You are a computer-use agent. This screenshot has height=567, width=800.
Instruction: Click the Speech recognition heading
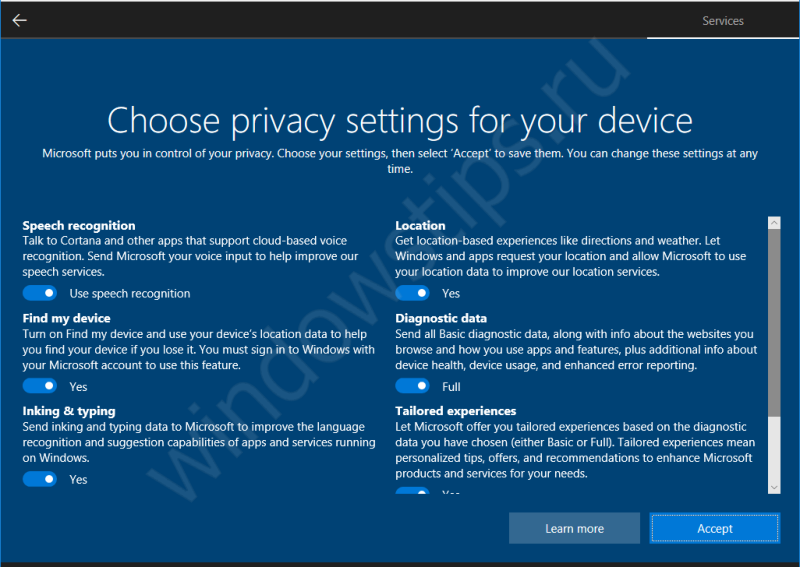coord(79,226)
